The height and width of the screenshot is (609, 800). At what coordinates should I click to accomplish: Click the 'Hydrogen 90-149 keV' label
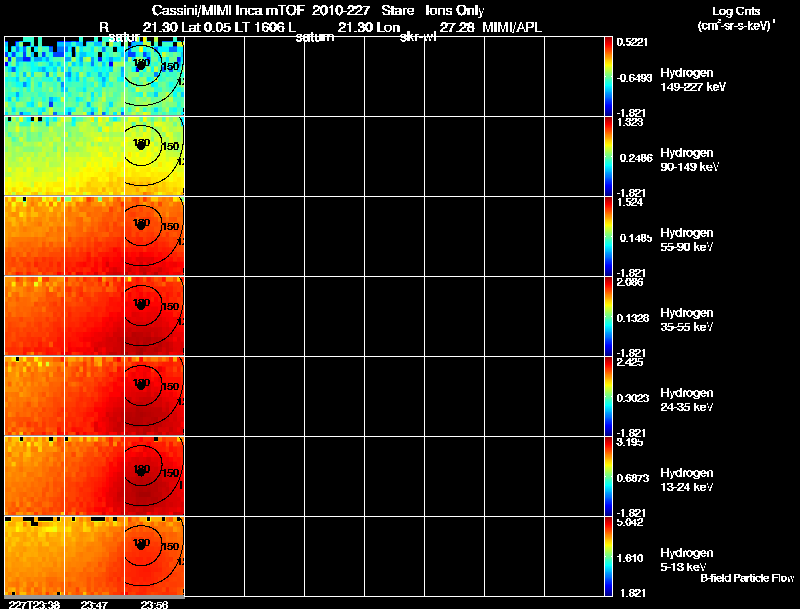[x=689, y=160]
